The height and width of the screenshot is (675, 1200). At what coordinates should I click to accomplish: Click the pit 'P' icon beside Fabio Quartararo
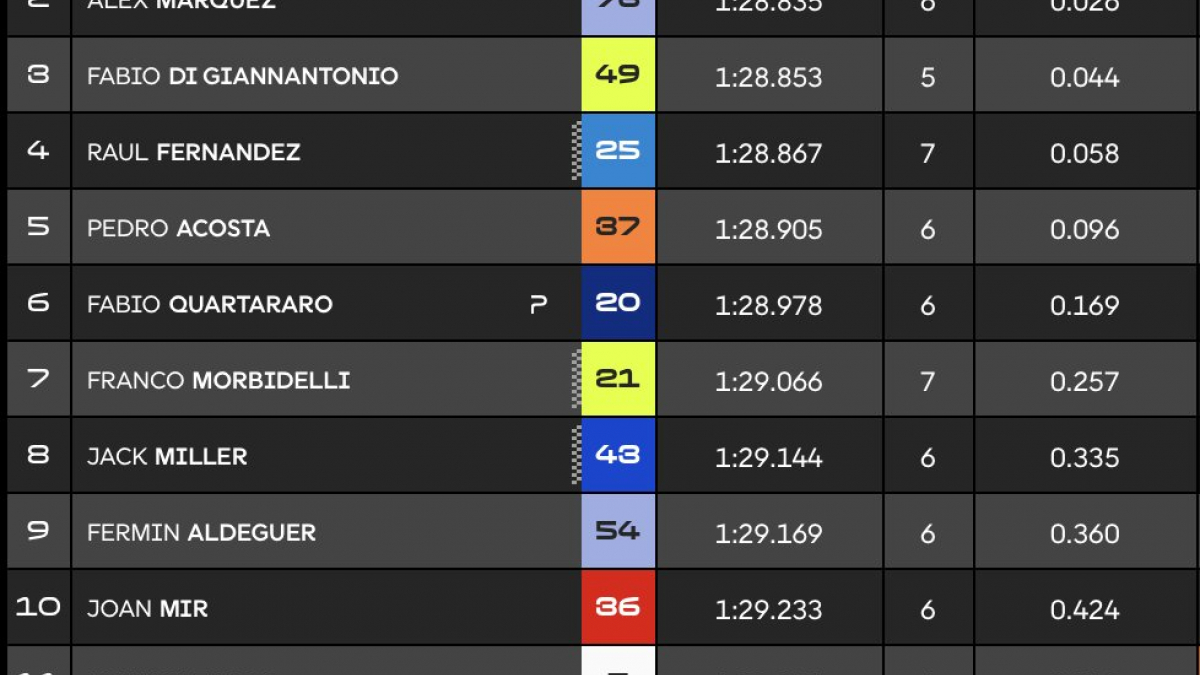(x=538, y=305)
